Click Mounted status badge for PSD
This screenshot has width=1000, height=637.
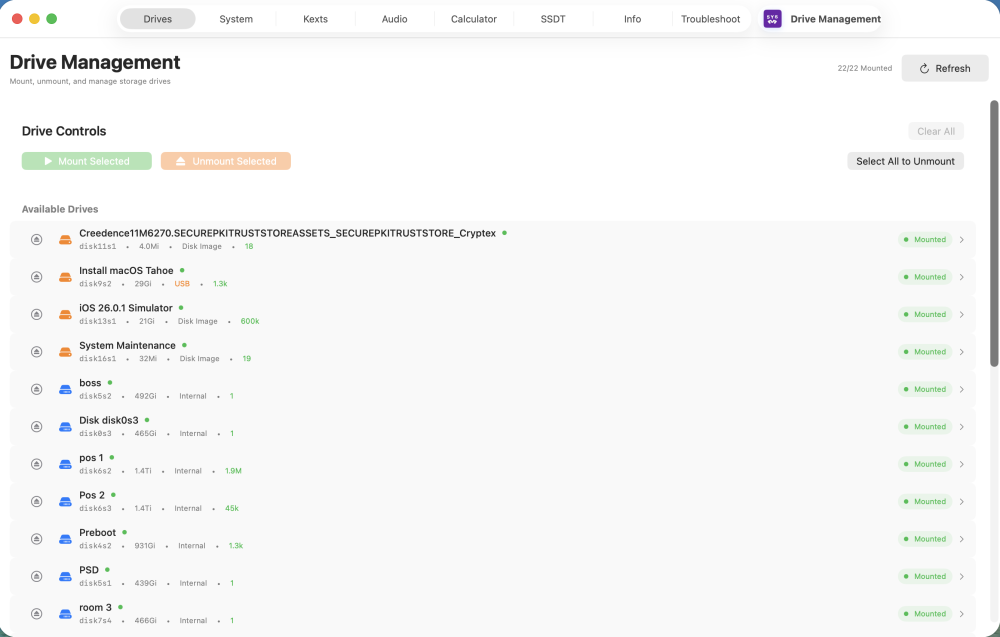pyautogui.click(x=925, y=576)
